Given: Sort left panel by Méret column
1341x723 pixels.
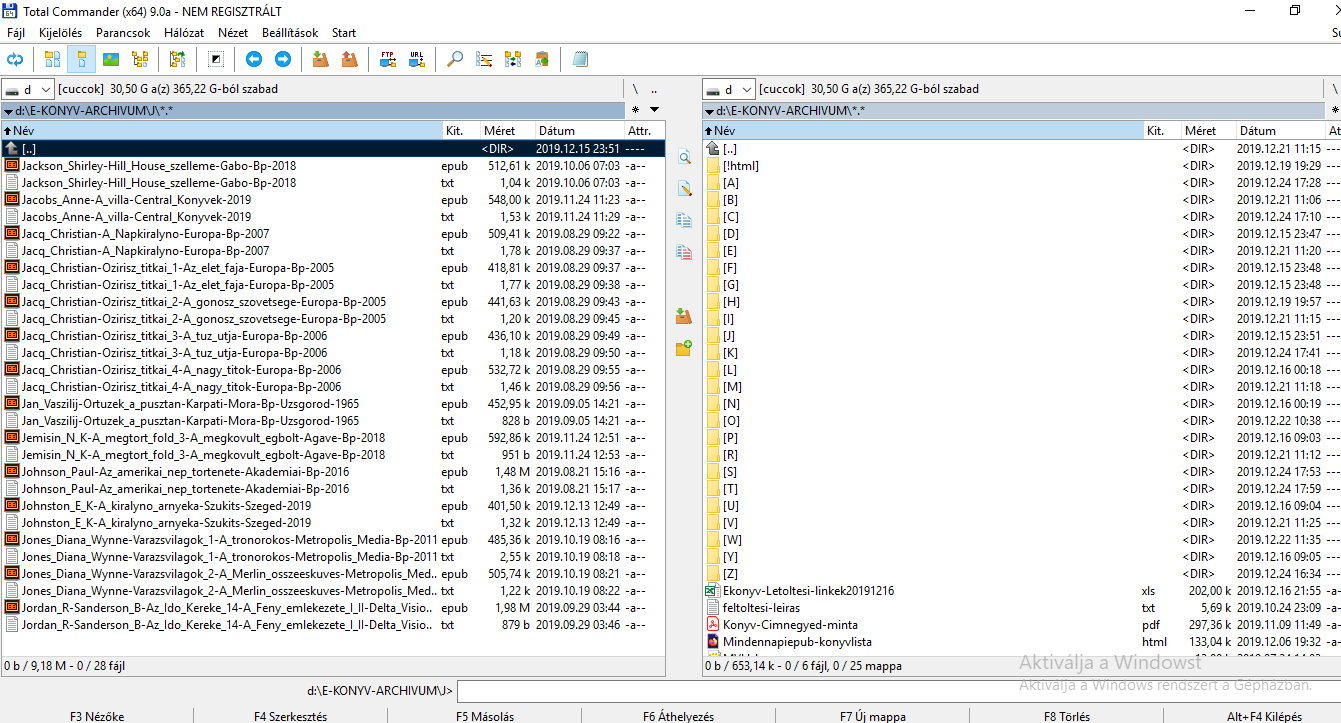Looking at the screenshot, I should [x=506, y=131].
